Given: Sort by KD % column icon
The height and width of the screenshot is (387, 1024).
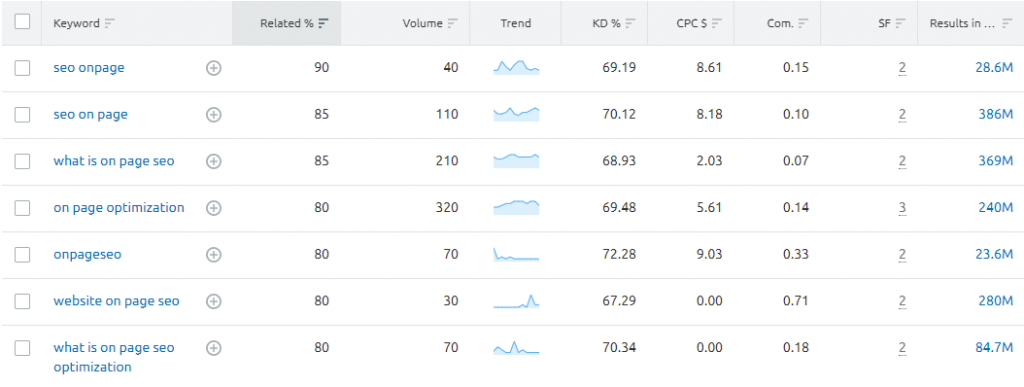Looking at the screenshot, I should [630, 23].
